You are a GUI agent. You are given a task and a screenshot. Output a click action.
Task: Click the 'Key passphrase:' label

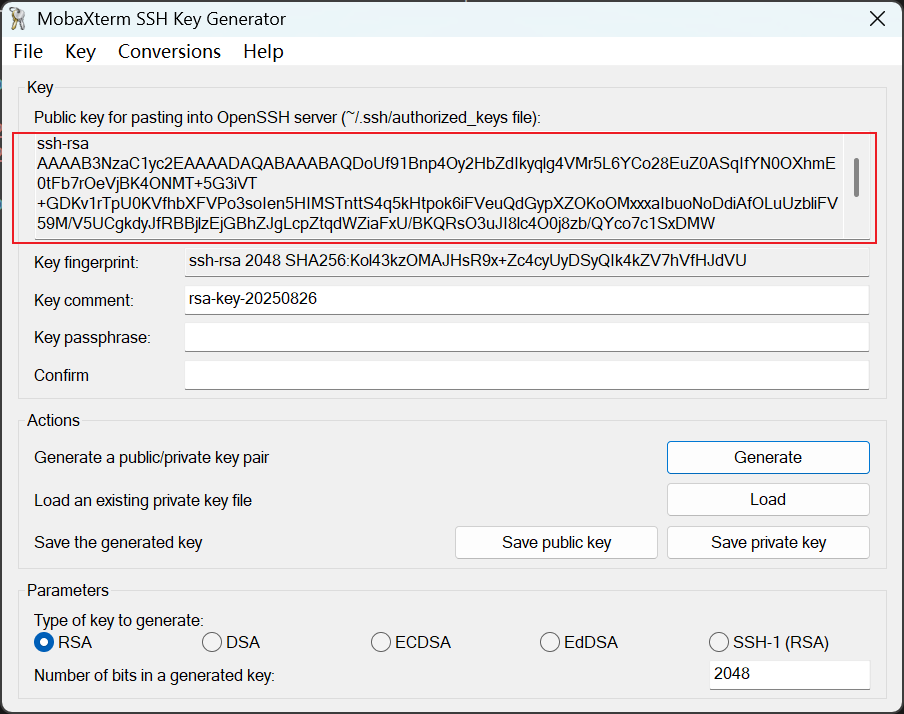click(x=92, y=337)
